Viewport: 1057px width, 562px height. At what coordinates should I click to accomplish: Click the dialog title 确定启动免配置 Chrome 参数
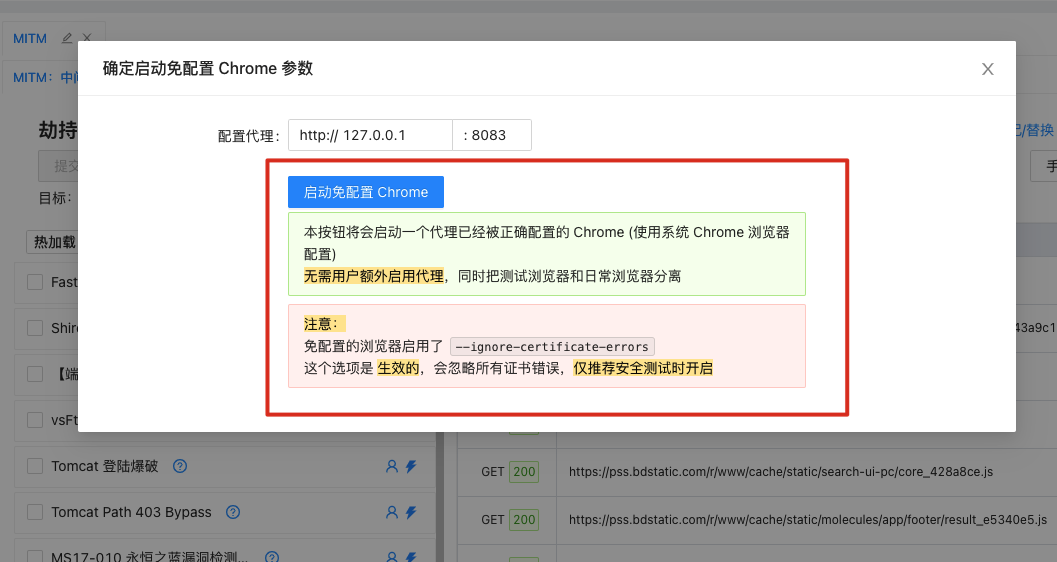click(x=208, y=69)
